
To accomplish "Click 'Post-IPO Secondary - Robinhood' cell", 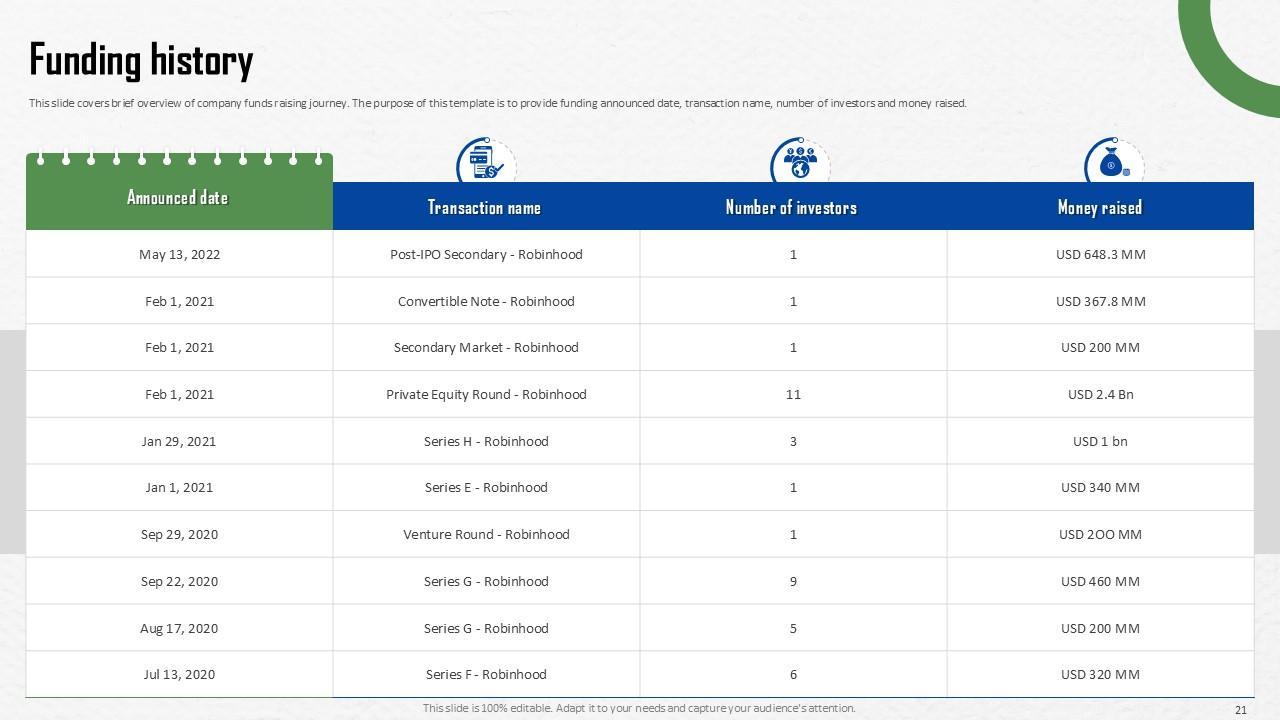I will [x=486, y=254].
